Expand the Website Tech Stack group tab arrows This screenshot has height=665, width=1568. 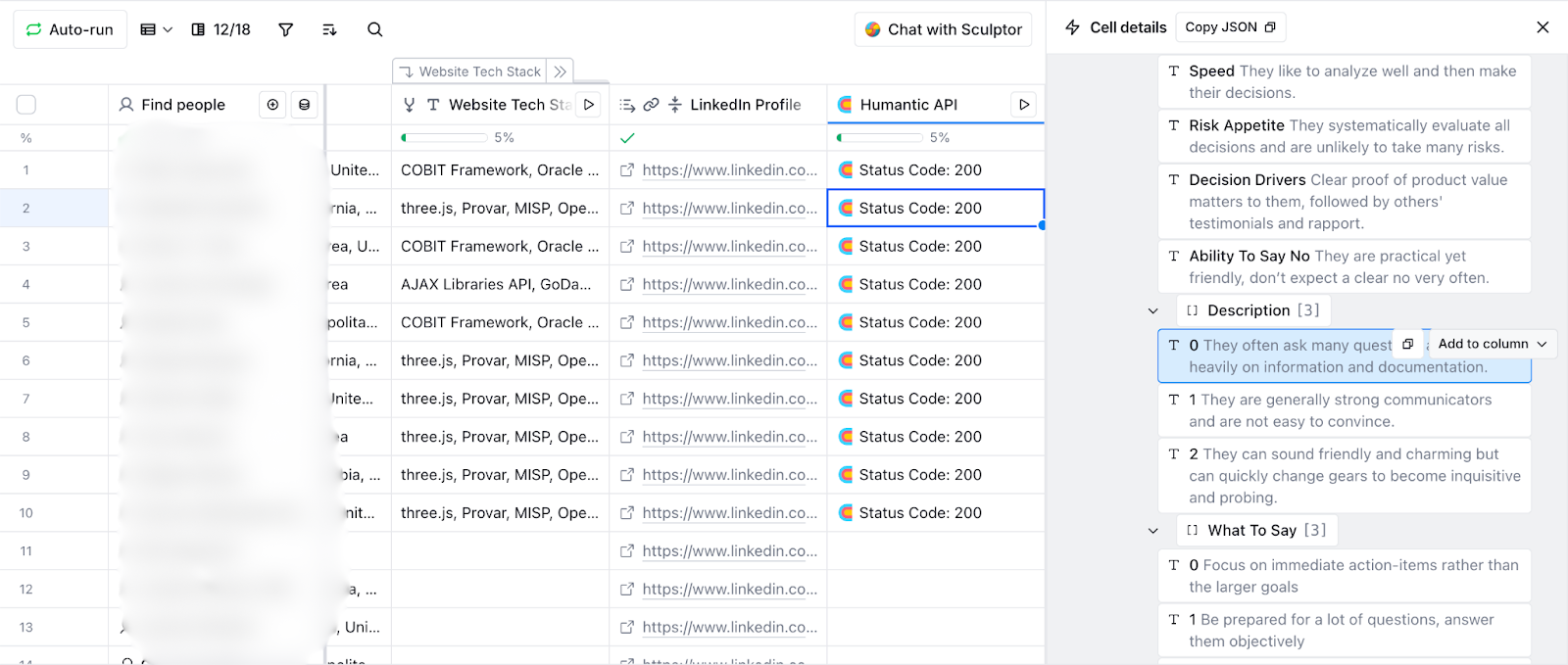[560, 71]
